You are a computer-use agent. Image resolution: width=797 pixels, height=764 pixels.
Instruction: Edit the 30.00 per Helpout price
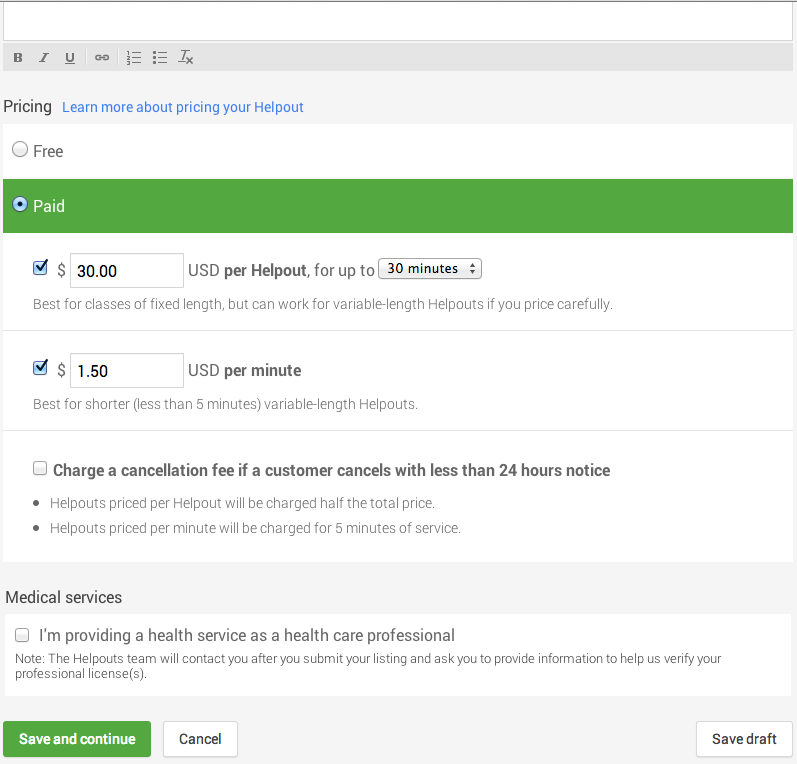pos(127,270)
